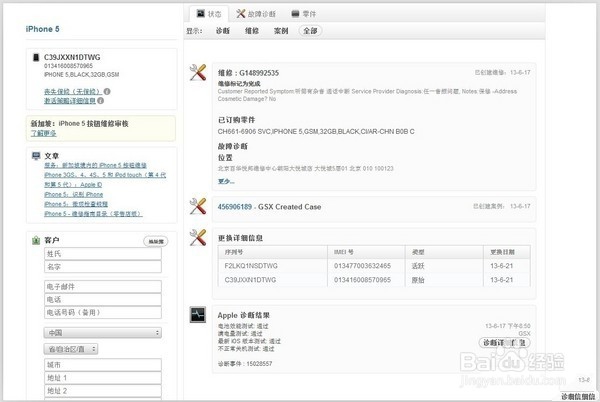Select the 全部 filter pill
Image resolution: width=600 pixels, height=402 pixels.
(310, 31)
